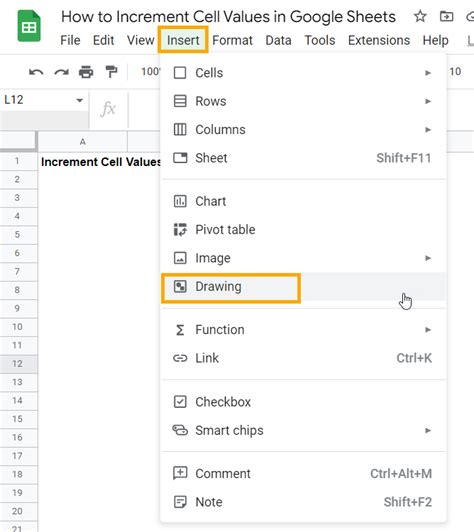Click the Comment plus icon
Viewport: 474px width, 532px height.
point(180,473)
